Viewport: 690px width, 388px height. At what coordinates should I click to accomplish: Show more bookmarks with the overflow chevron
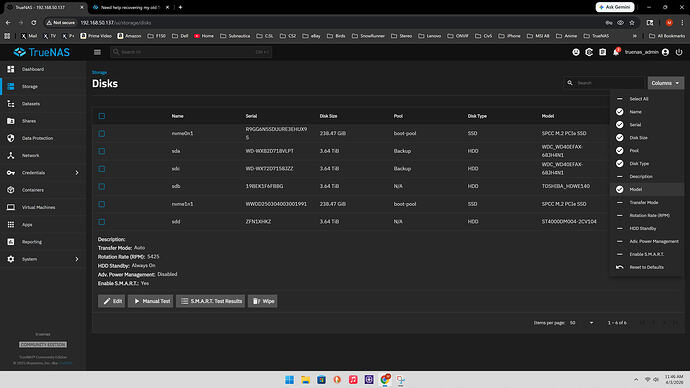coord(635,36)
